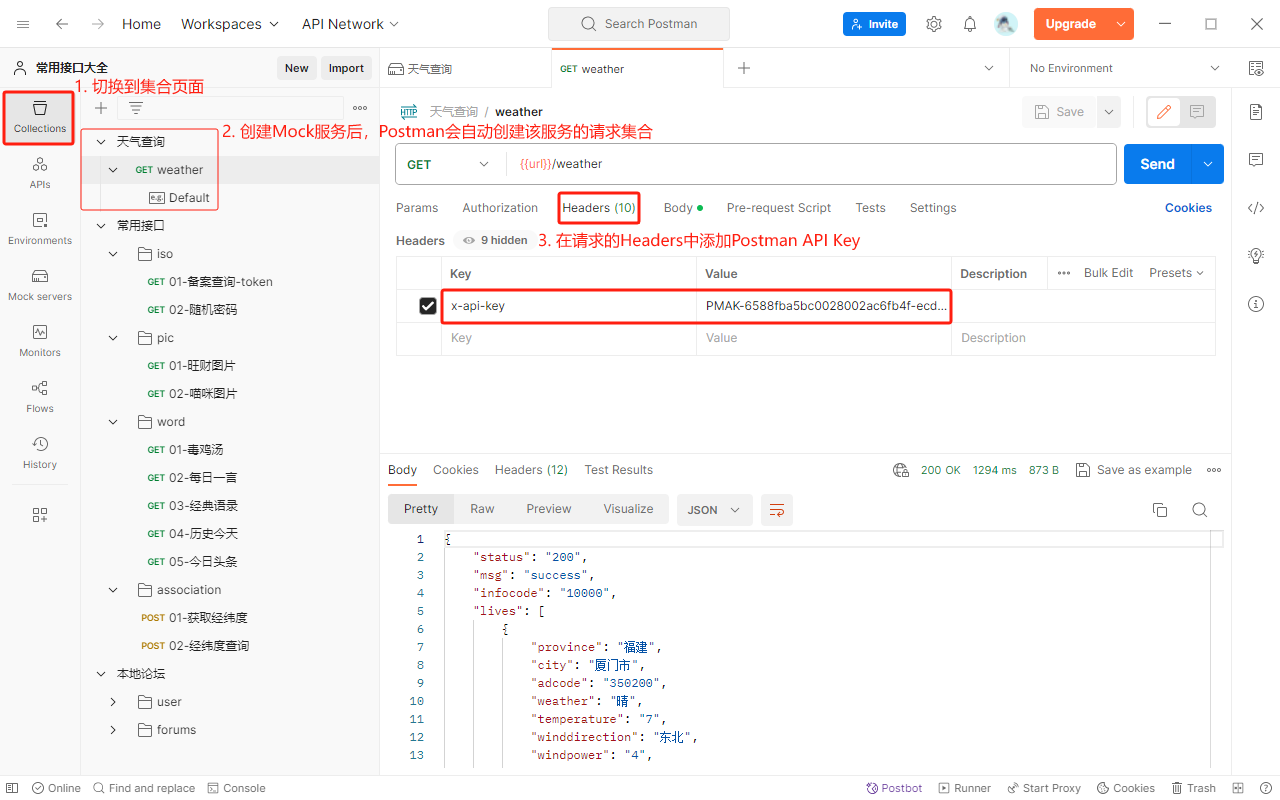
Task: Open the environment quick look icon
Action: [x=1256, y=68]
